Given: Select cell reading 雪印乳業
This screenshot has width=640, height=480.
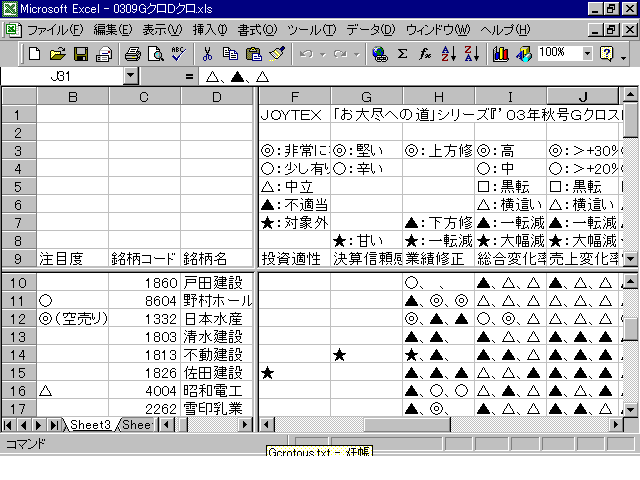Looking at the screenshot, I should (x=217, y=408).
